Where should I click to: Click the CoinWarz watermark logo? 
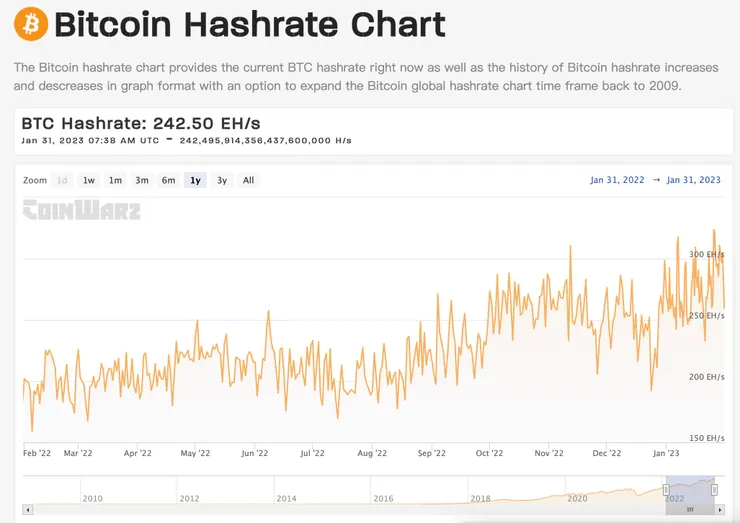coord(82,210)
